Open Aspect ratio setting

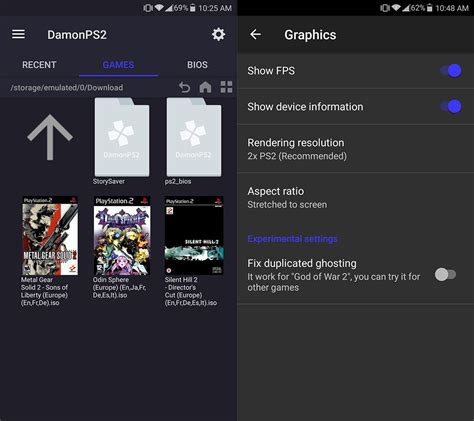tap(355, 197)
